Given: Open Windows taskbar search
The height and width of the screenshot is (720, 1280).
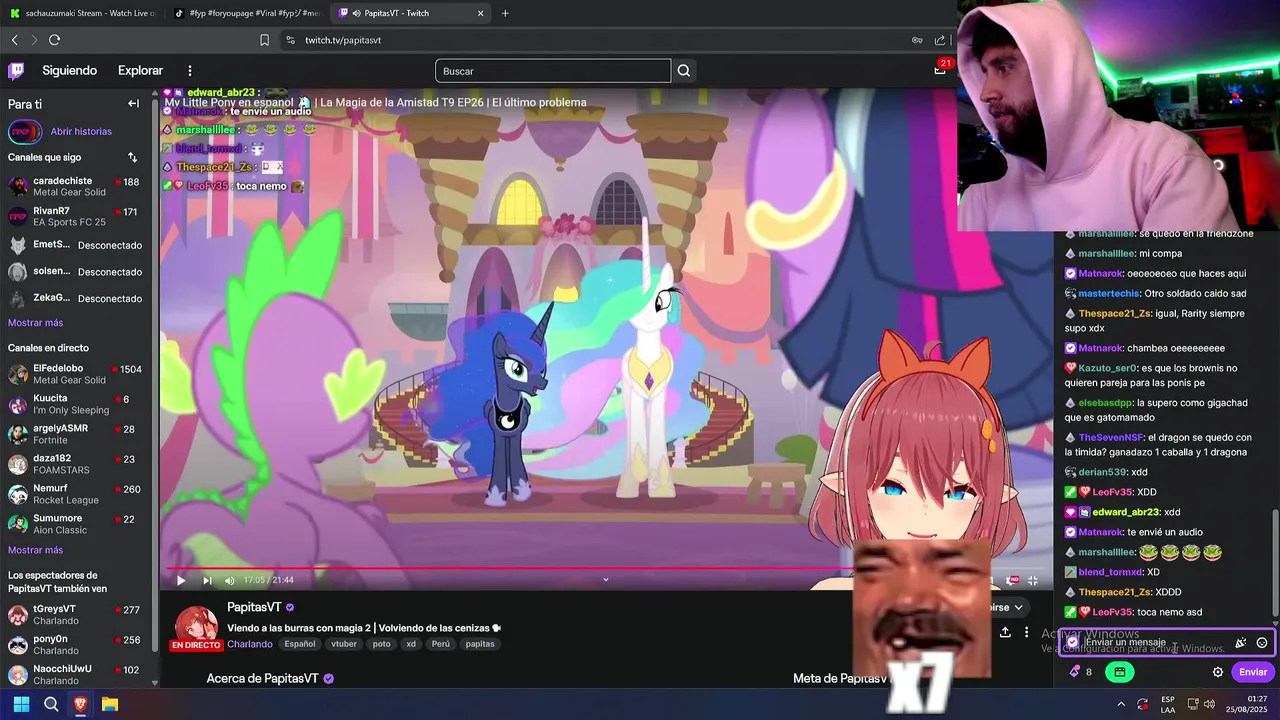Looking at the screenshot, I should coord(51,704).
